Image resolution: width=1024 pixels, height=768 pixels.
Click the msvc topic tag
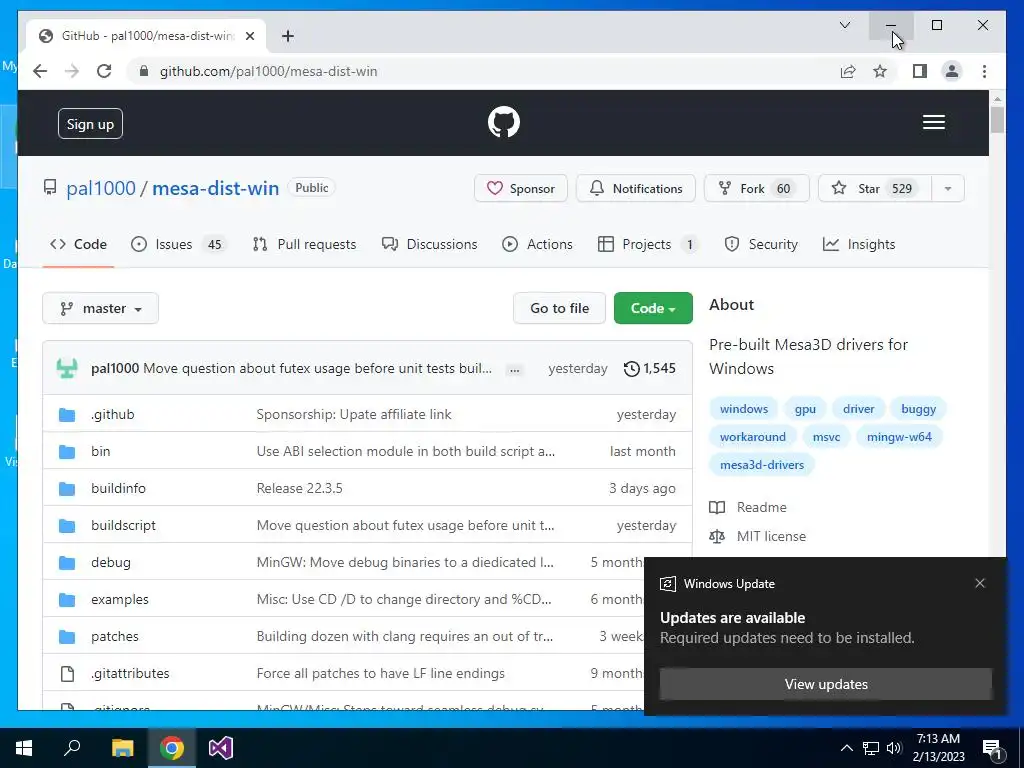pos(826,437)
